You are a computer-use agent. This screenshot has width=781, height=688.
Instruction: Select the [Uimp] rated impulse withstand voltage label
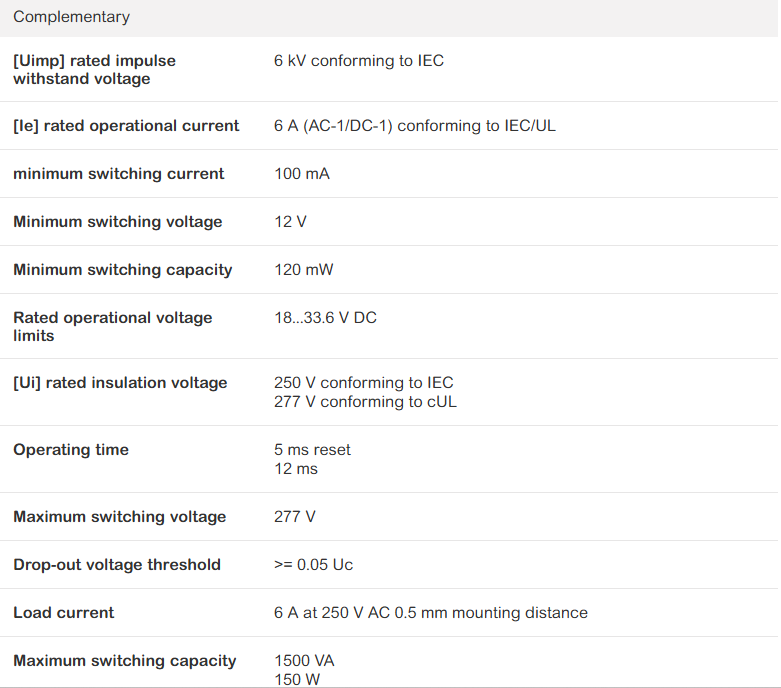(x=94, y=70)
